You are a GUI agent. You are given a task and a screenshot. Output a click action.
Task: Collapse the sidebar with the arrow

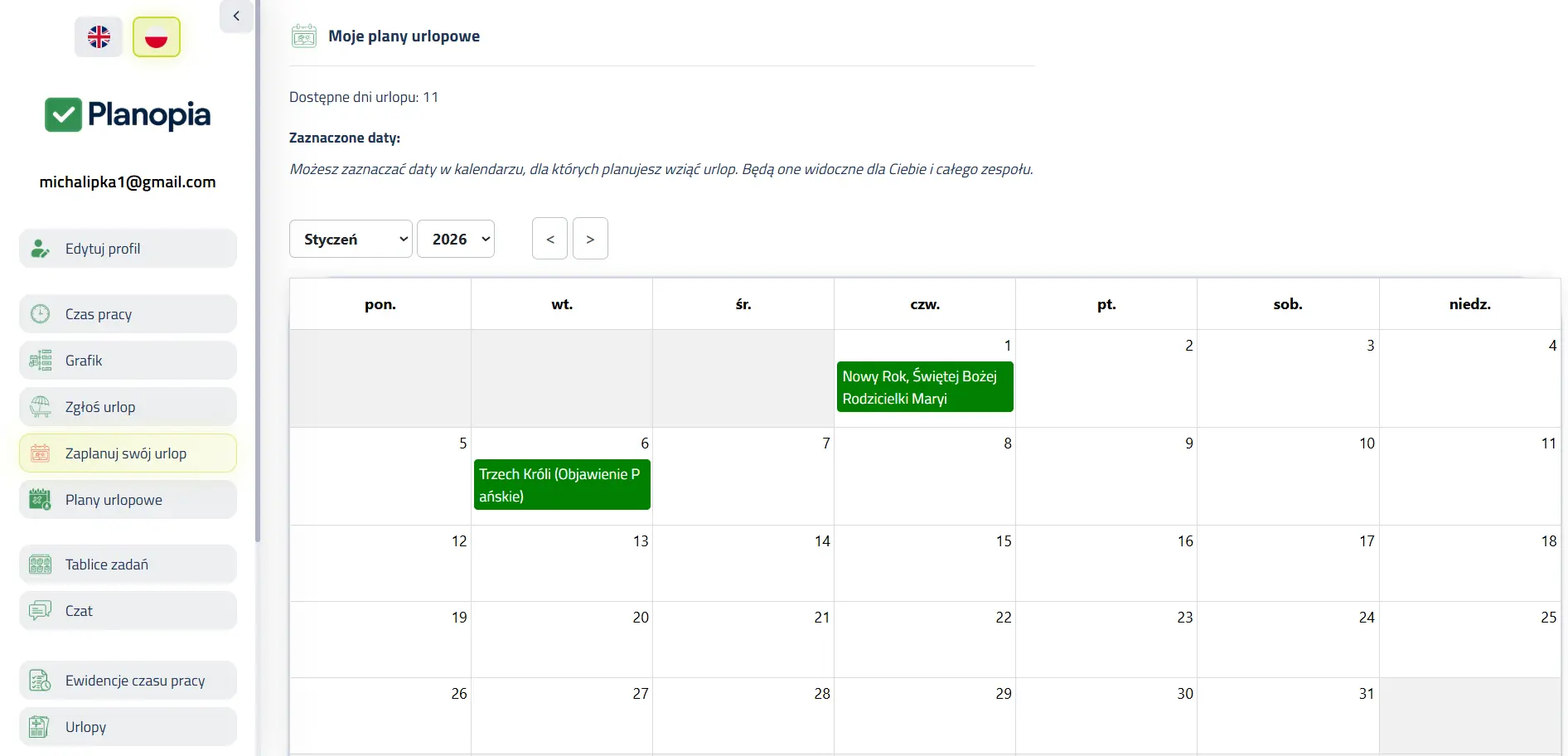[x=236, y=16]
